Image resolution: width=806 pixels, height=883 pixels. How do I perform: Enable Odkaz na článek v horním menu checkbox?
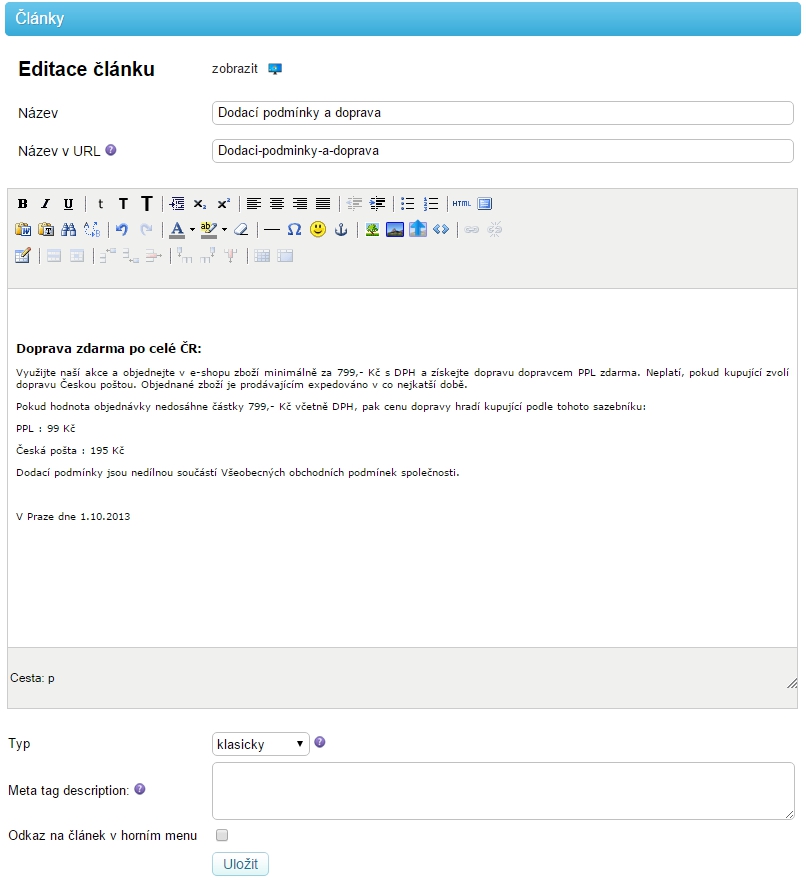tap(222, 835)
